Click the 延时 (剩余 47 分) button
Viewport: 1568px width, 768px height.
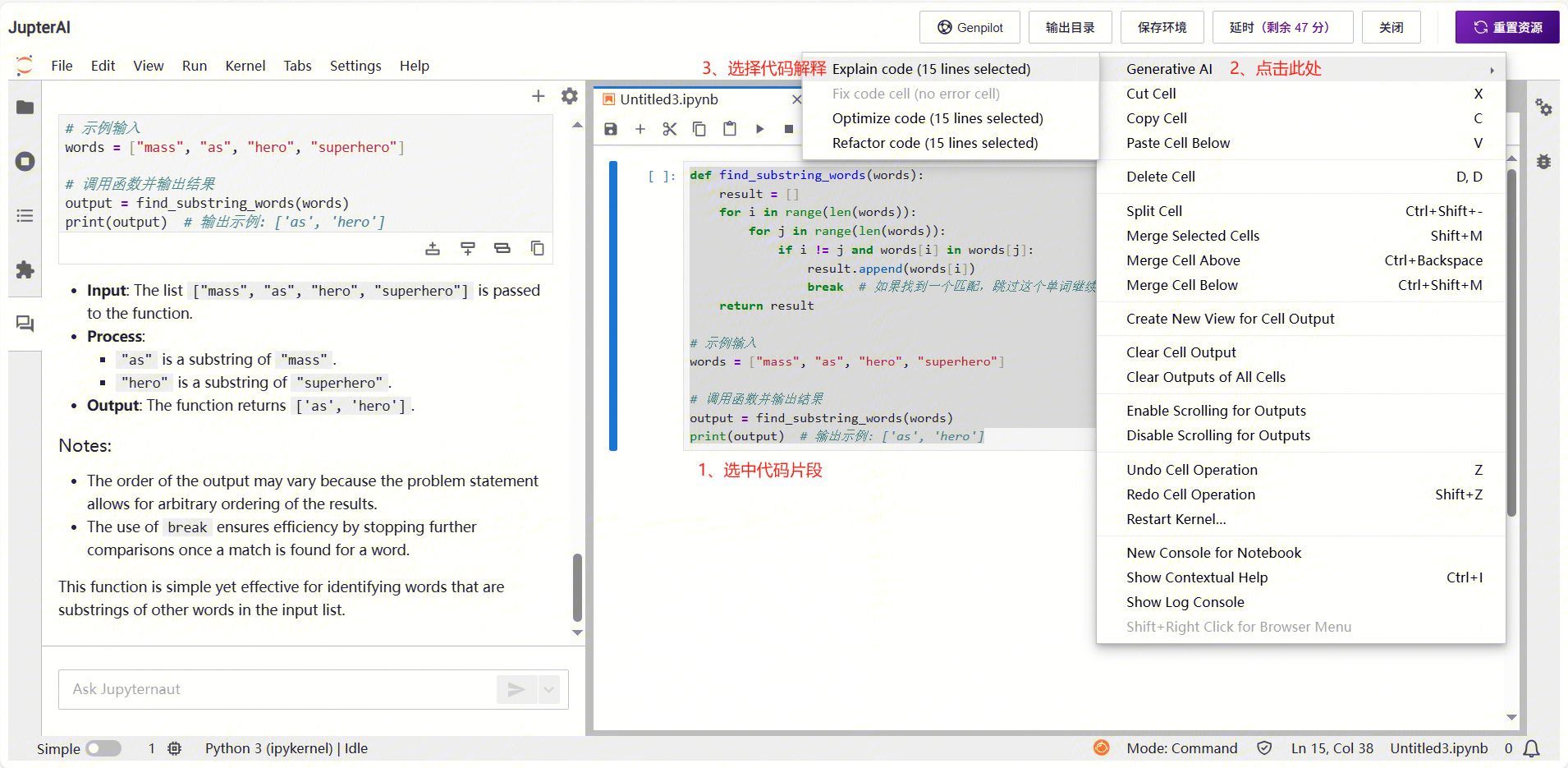[x=1282, y=27]
